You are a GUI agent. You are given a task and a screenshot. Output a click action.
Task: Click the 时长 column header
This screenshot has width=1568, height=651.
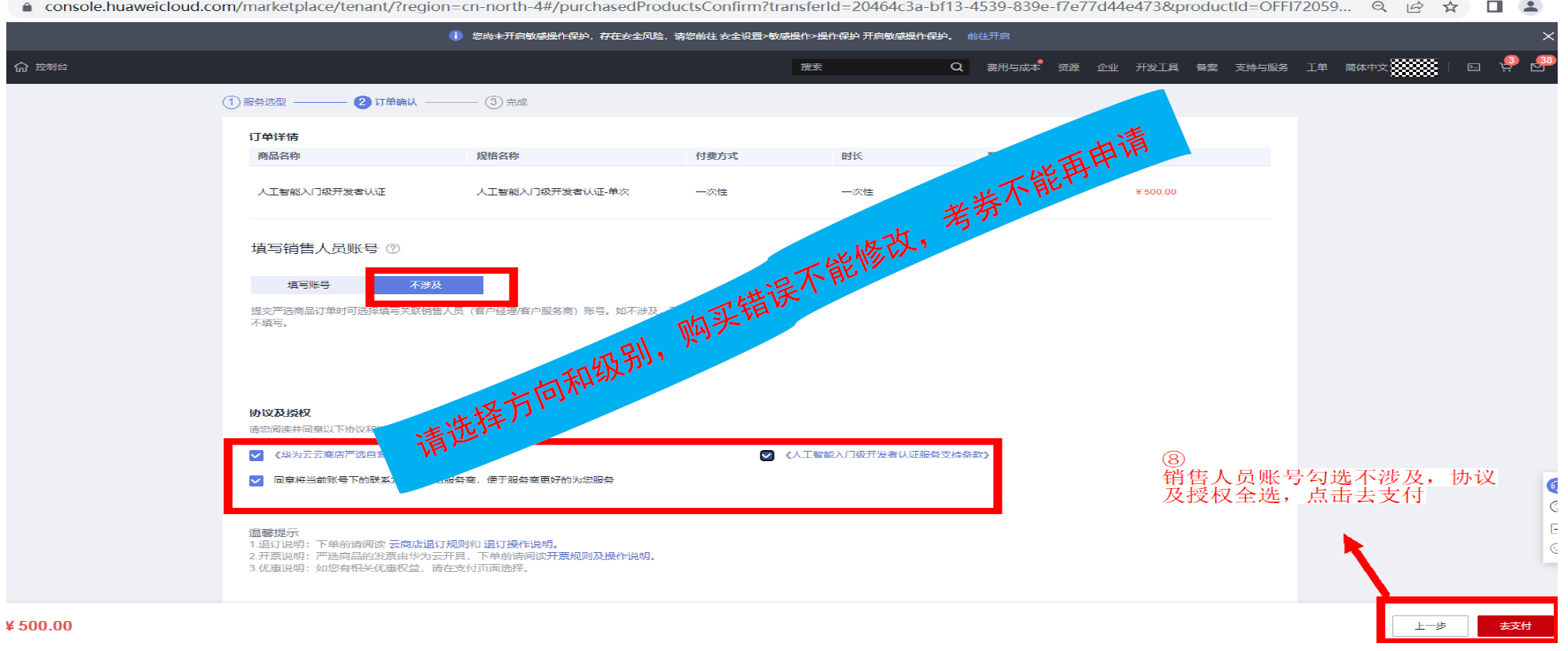click(852, 156)
